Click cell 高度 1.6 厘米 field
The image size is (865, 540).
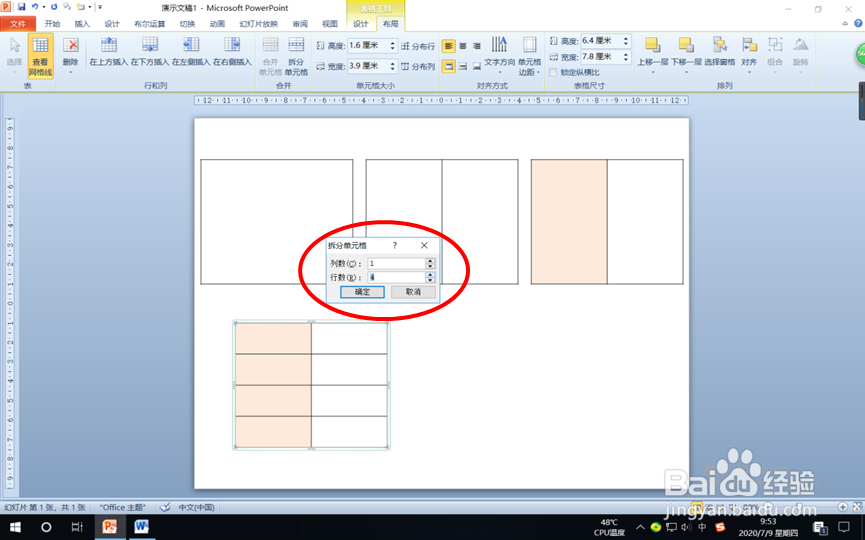tap(368, 46)
